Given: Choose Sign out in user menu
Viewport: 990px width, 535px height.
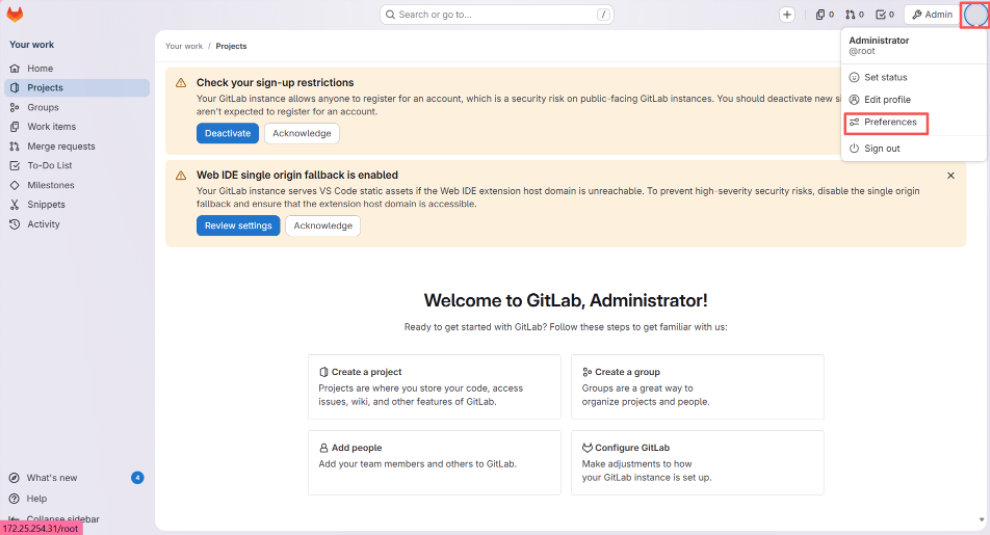Looking at the screenshot, I should click(914, 148).
